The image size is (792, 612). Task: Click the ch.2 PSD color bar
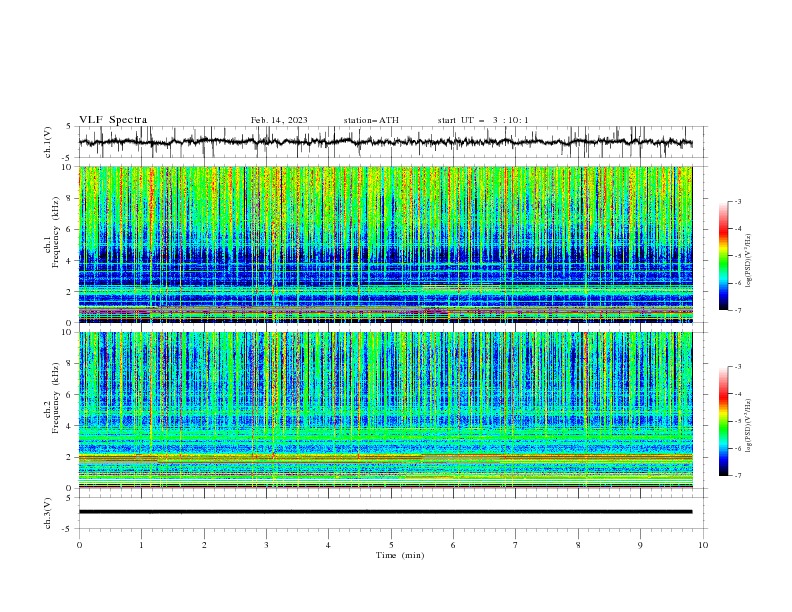coord(723,421)
